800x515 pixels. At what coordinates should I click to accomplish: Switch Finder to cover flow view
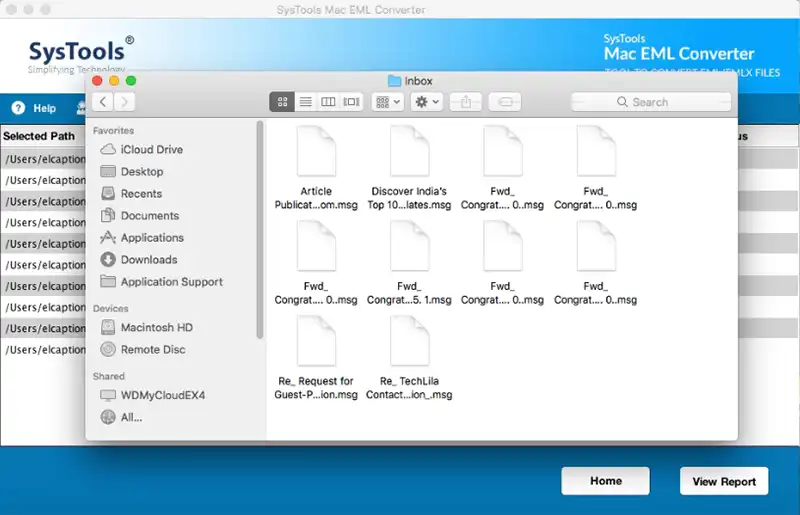pos(351,102)
